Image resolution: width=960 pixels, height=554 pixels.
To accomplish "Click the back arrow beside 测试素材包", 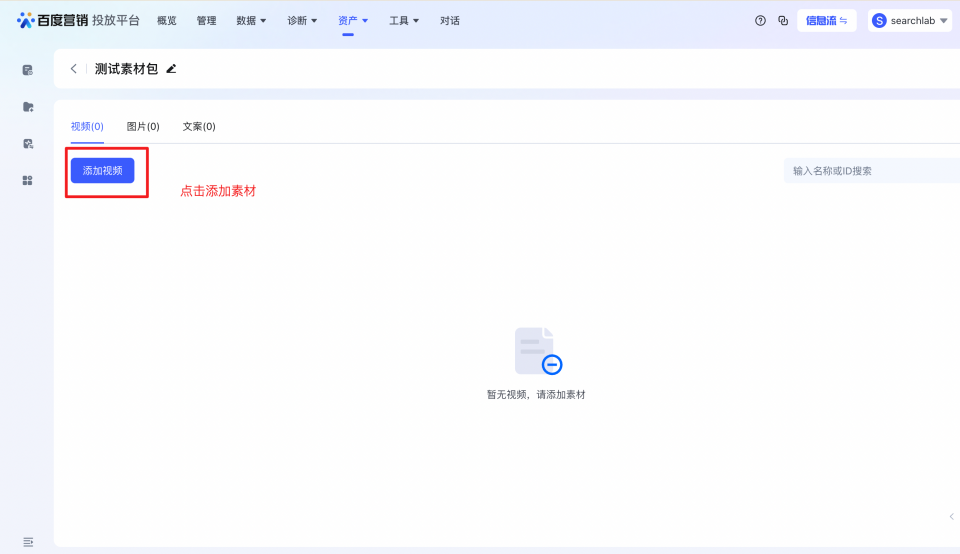I will tap(73, 69).
